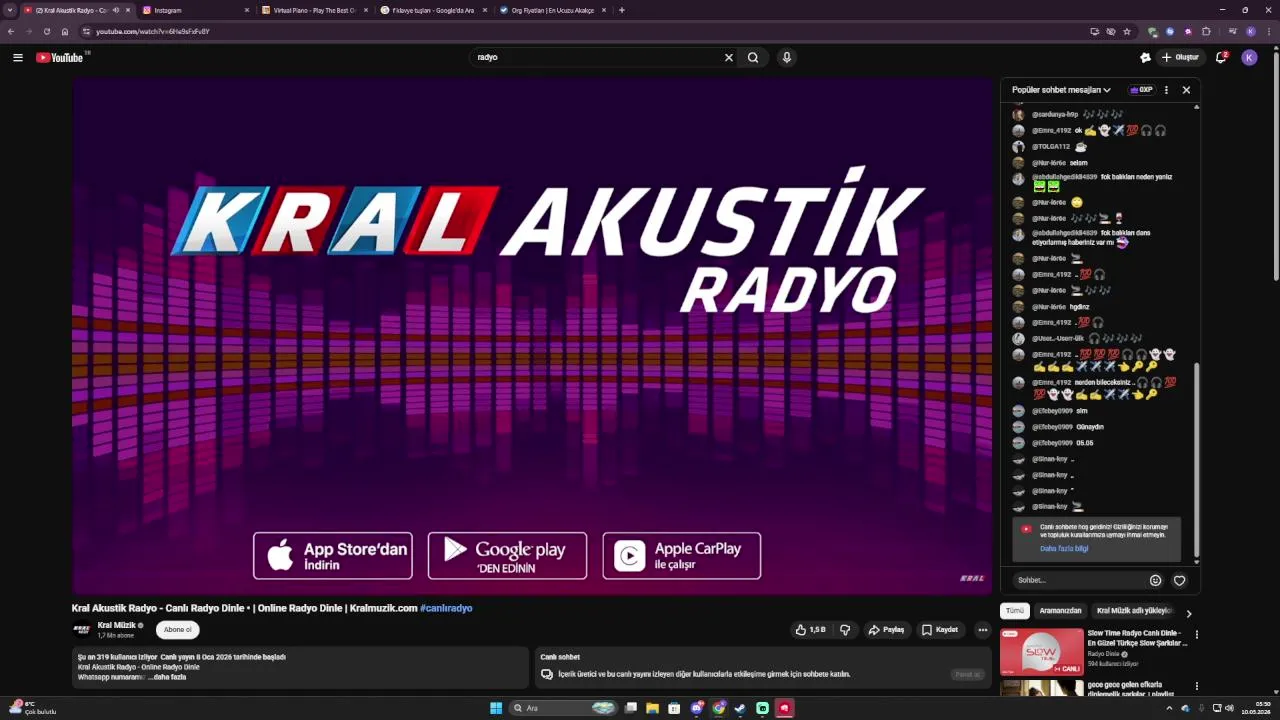Click the YouTube search text field
This screenshot has width=1280, height=720.
(x=598, y=57)
